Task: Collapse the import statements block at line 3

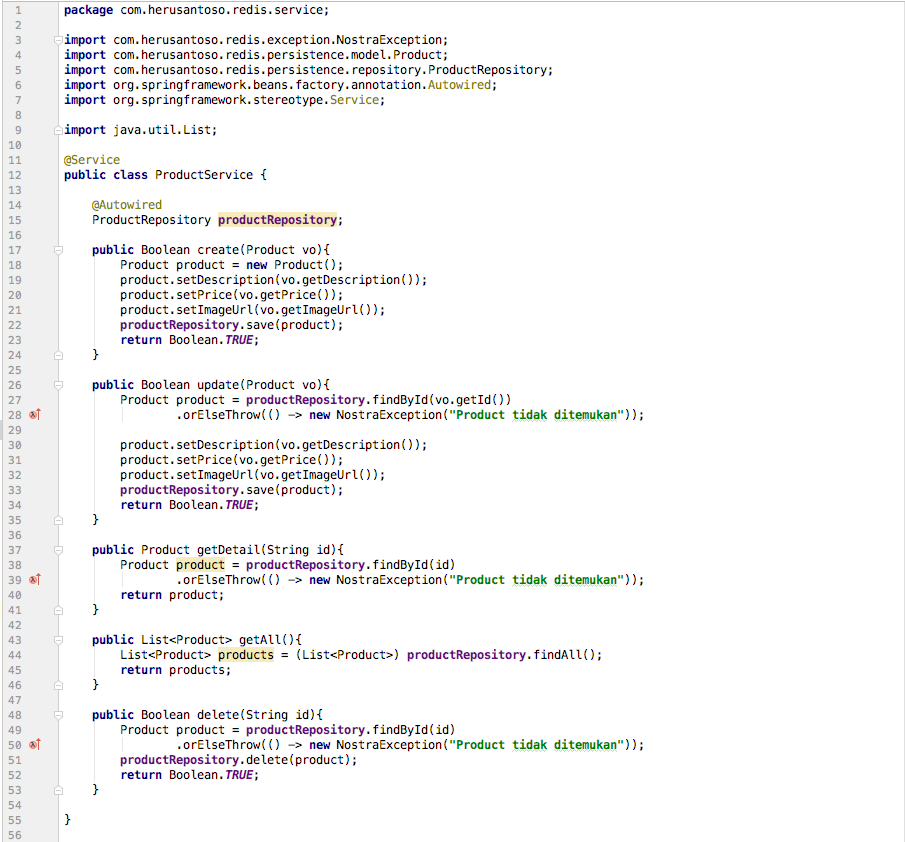Action: tap(58, 39)
